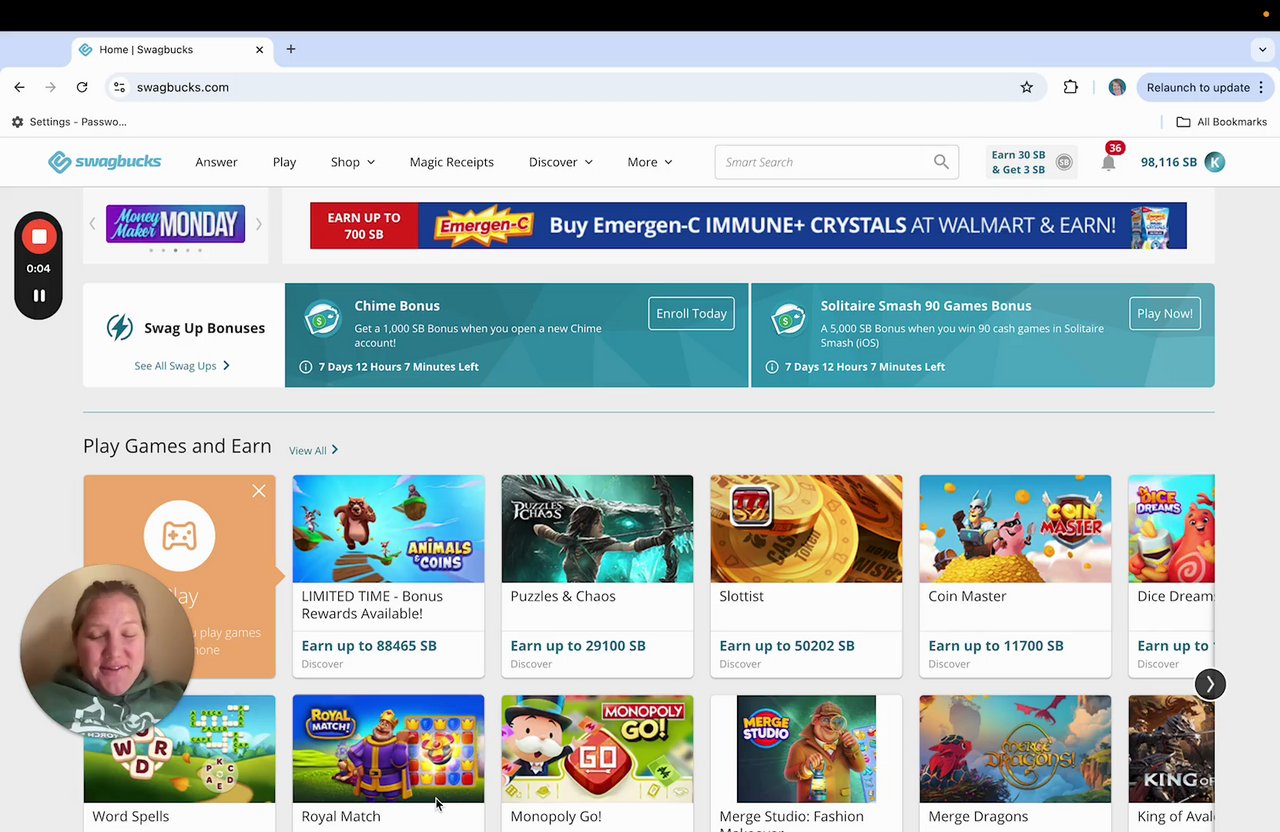The image size is (1280, 832).
Task: Open the tab search chevron
Action: click(x=1262, y=49)
